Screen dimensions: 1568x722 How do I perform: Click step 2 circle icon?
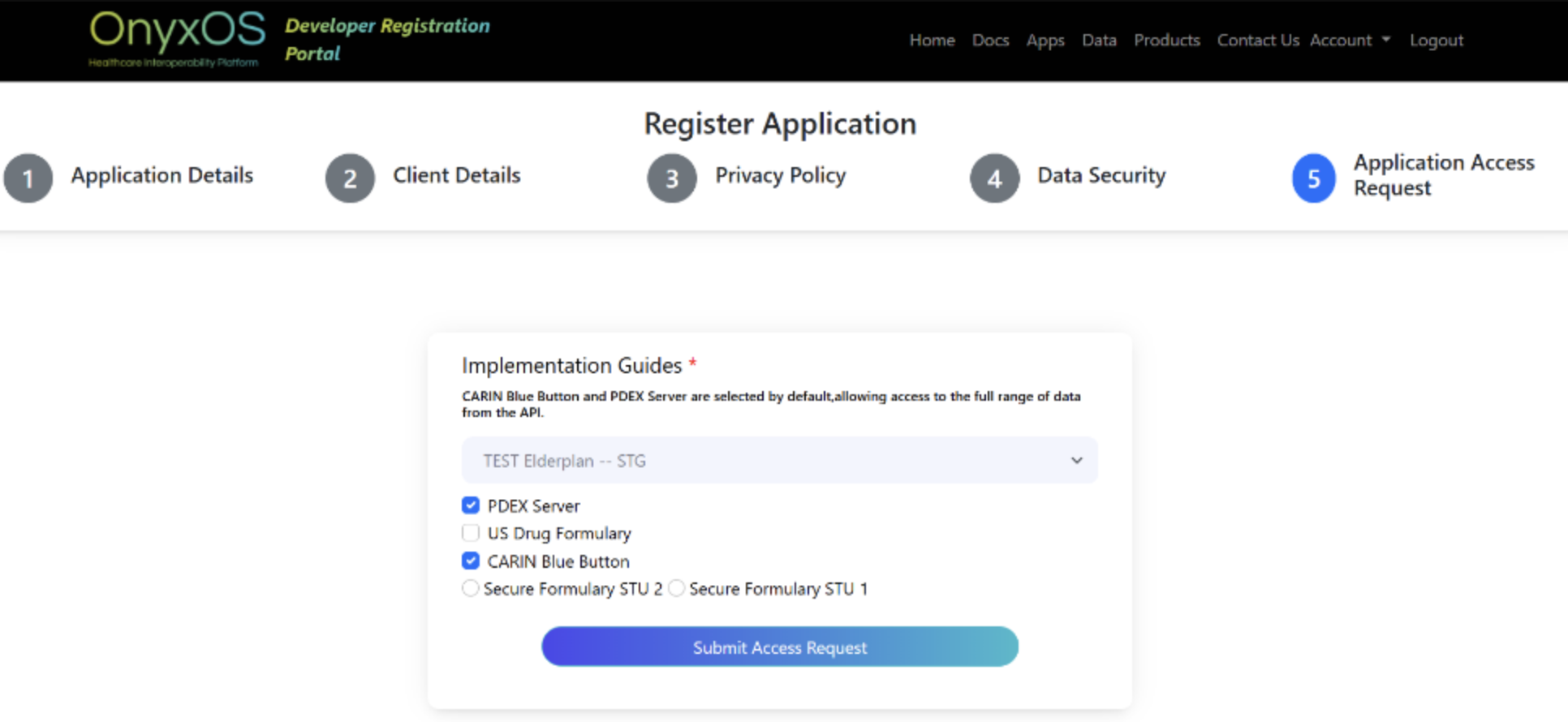click(x=350, y=178)
